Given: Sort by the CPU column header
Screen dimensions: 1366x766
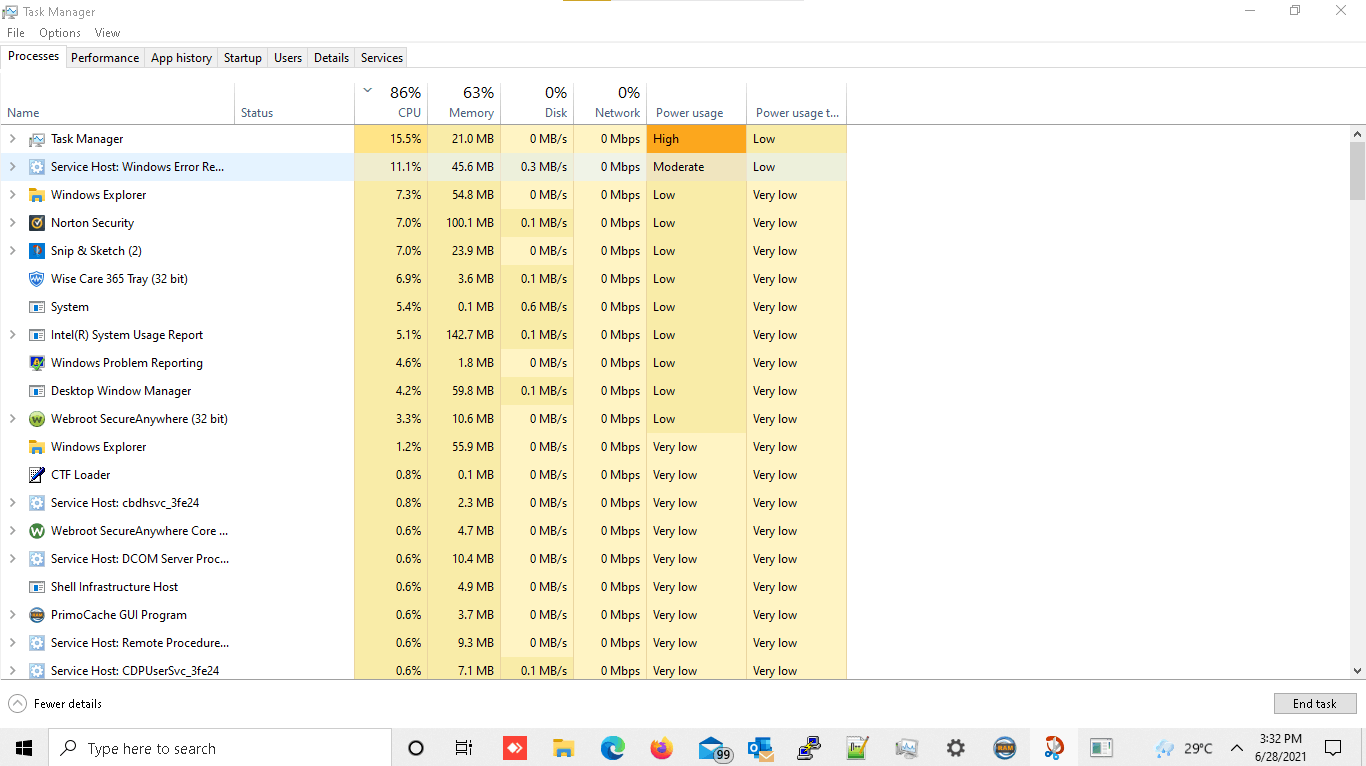Looking at the screenshot, I should click(391, 103).
